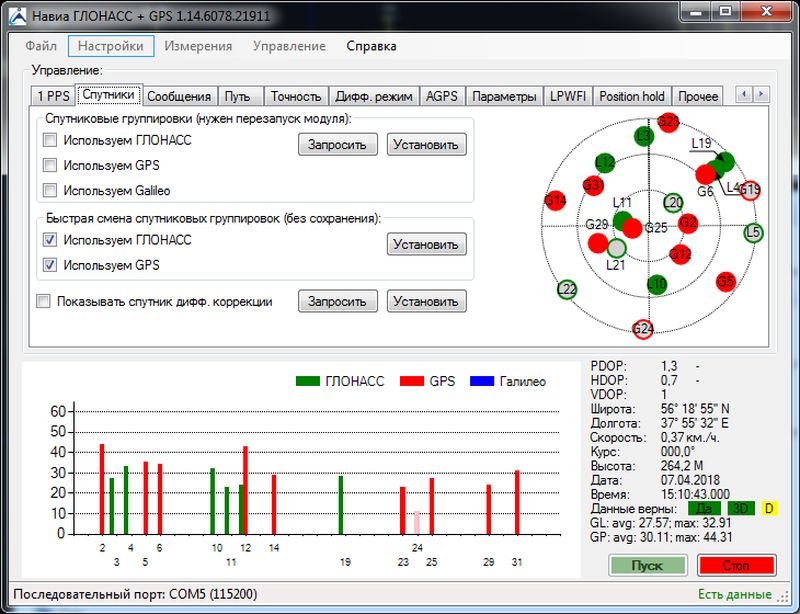This screenshot has height=614, width=800.
Task: Click Установить in the quick-switch constellations group
Action: tap(426, 244)
